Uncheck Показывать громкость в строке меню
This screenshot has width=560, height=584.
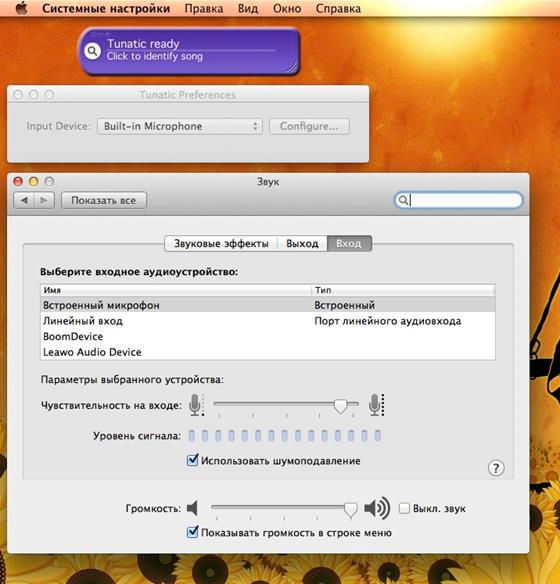(192, 532)
